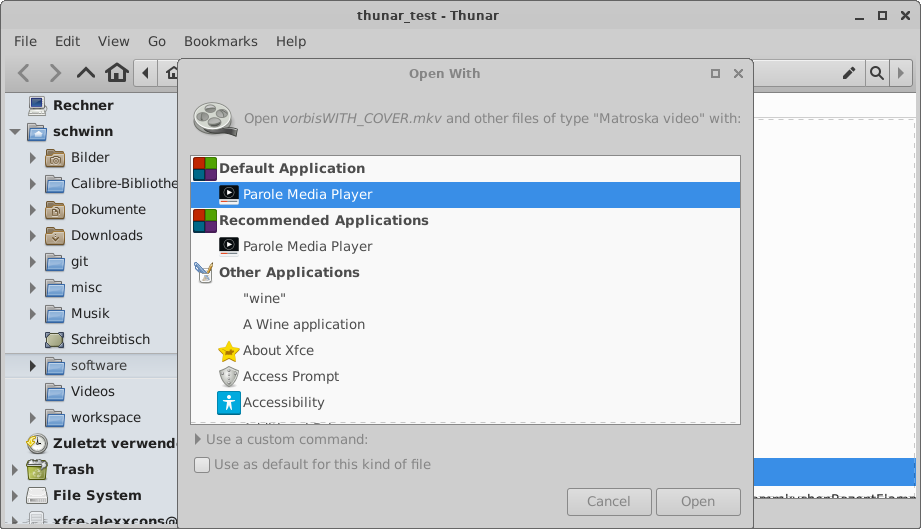Expand the Calibre-Bibliothek folder node
The image size is (921, 529).
(x=33, y=184)
